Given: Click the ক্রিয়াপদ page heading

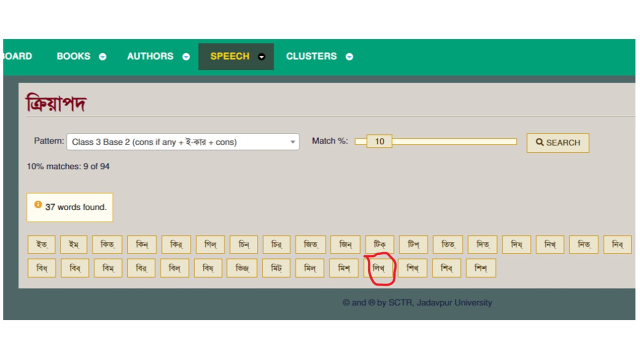Looking at the screenshot, I should [56, 103].
